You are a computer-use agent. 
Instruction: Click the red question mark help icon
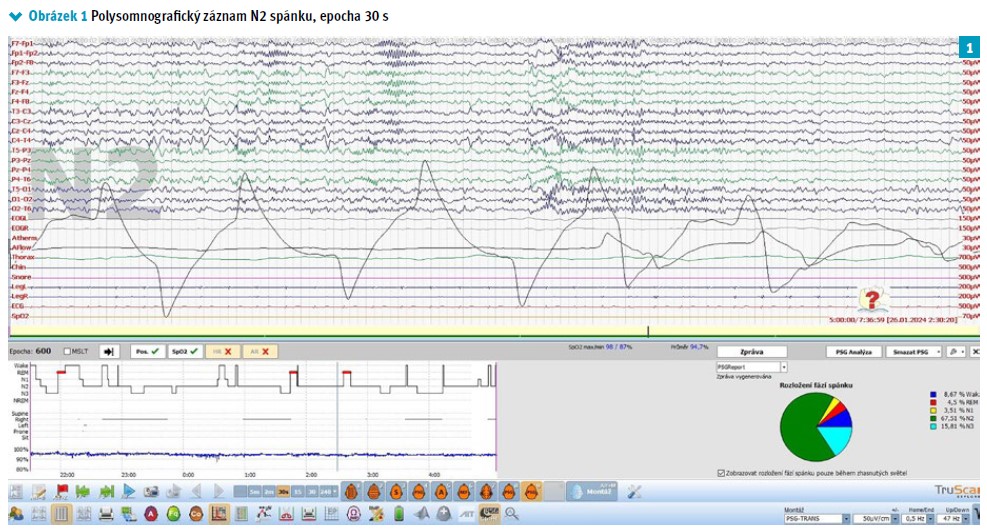872,299
